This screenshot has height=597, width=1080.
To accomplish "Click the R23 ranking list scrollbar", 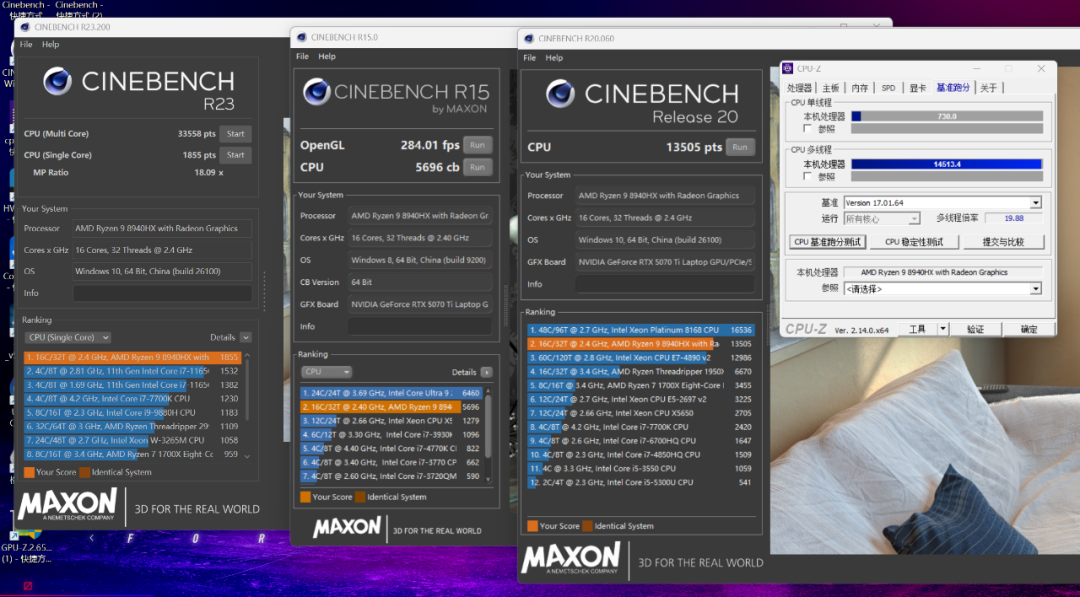I will coord(247,406).
